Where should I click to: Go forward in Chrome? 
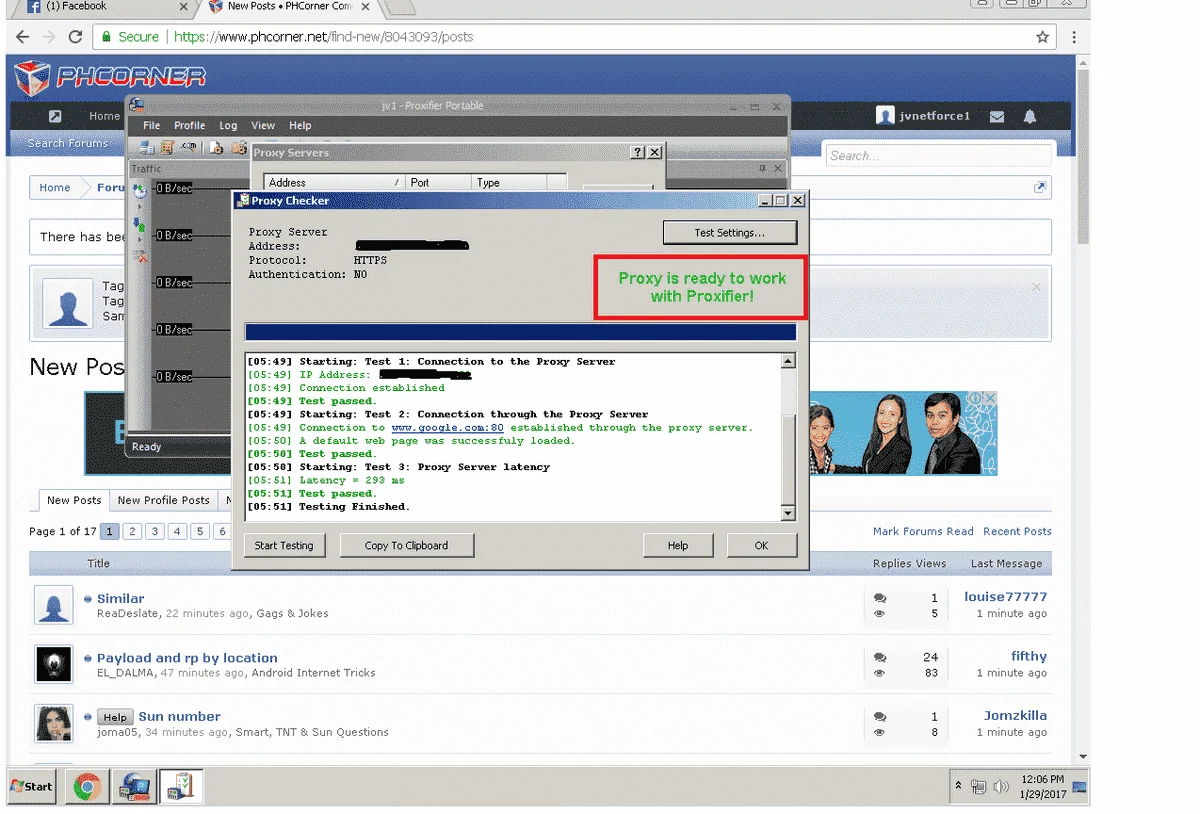coord(49,37)
